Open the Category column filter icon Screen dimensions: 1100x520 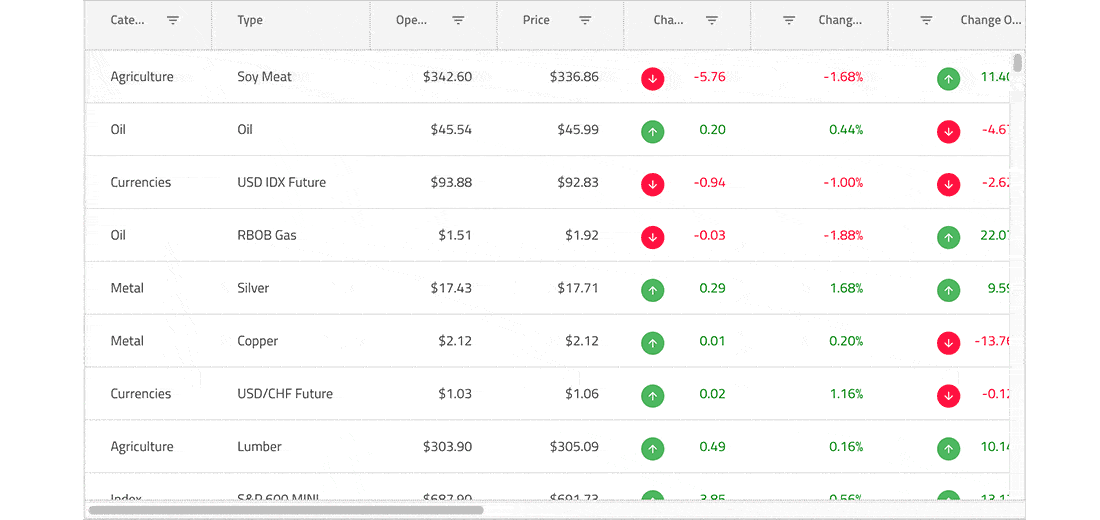[x=173, y=20]
